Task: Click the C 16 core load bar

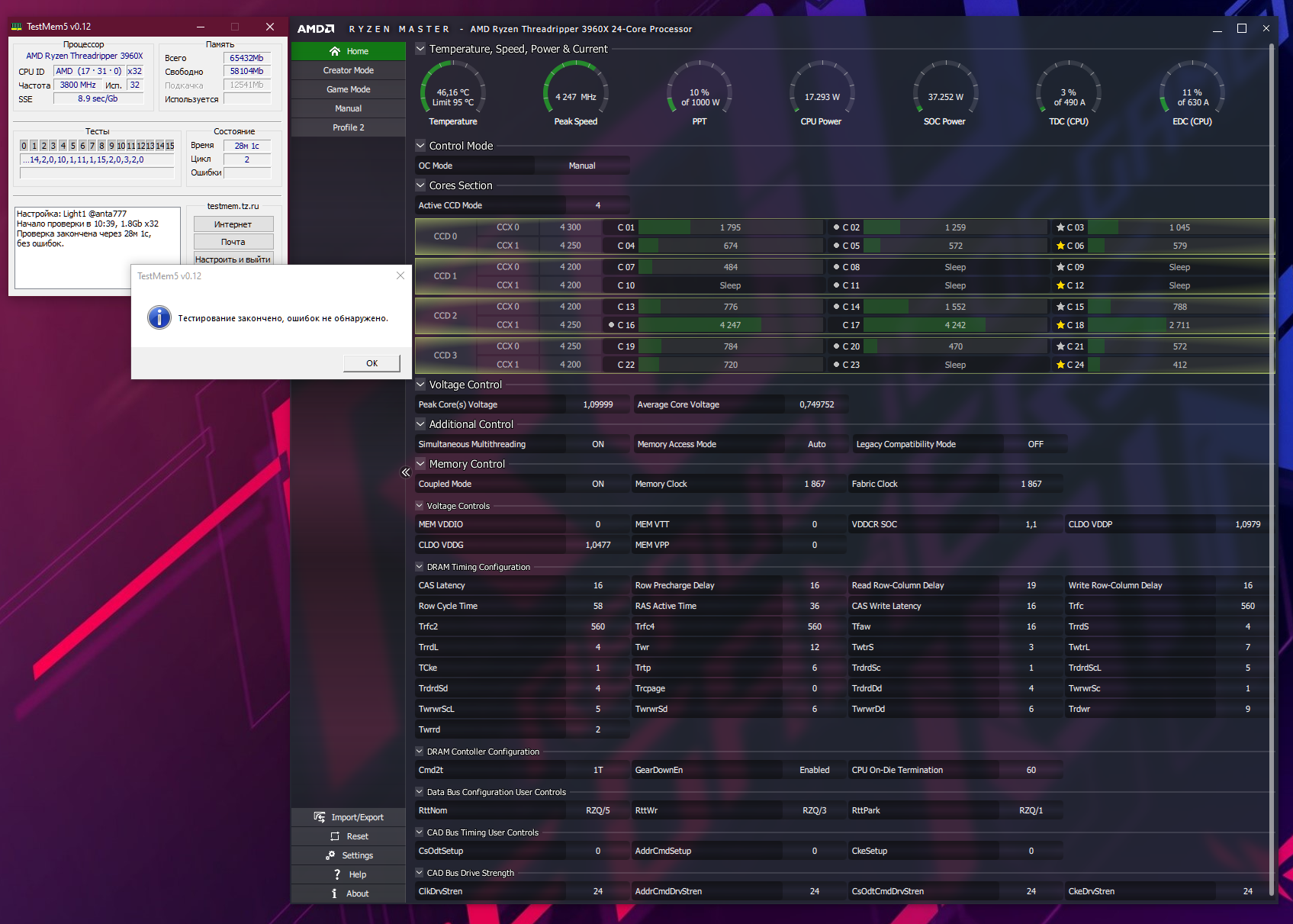Action: [731, 325]
